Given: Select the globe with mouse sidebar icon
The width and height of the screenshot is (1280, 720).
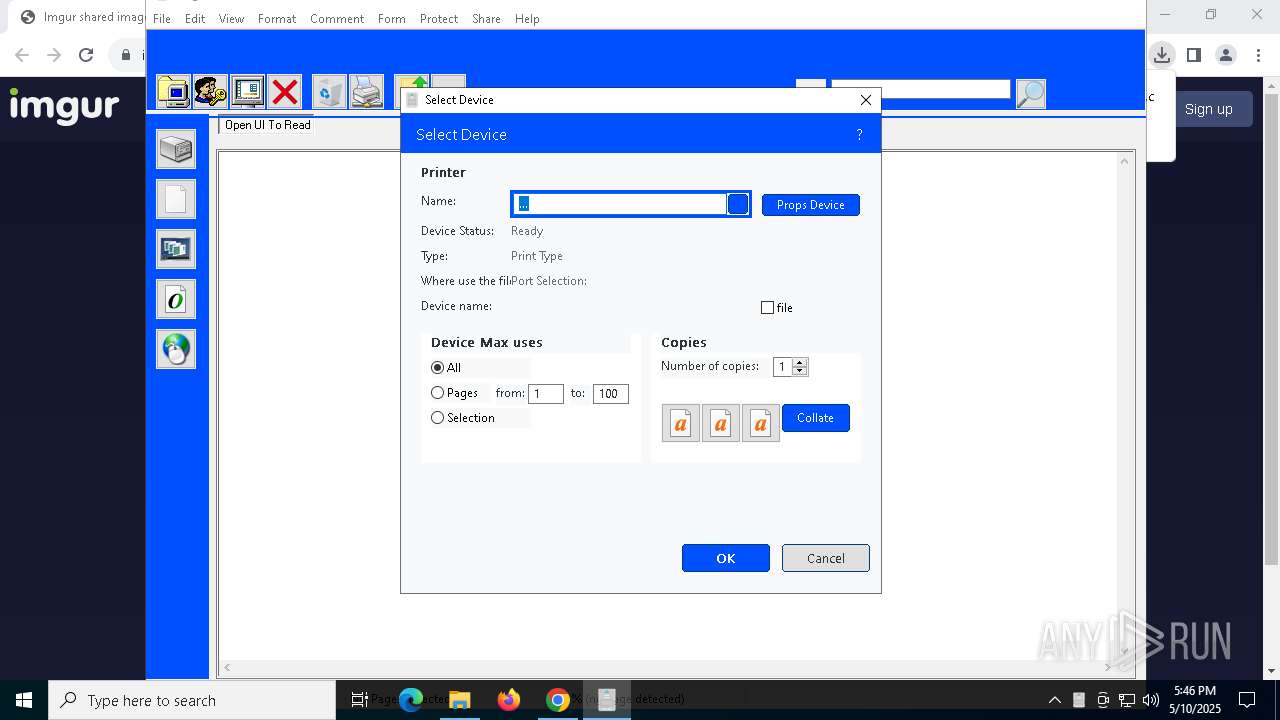Looking at the screenshot, I should (x=176, y=349).
